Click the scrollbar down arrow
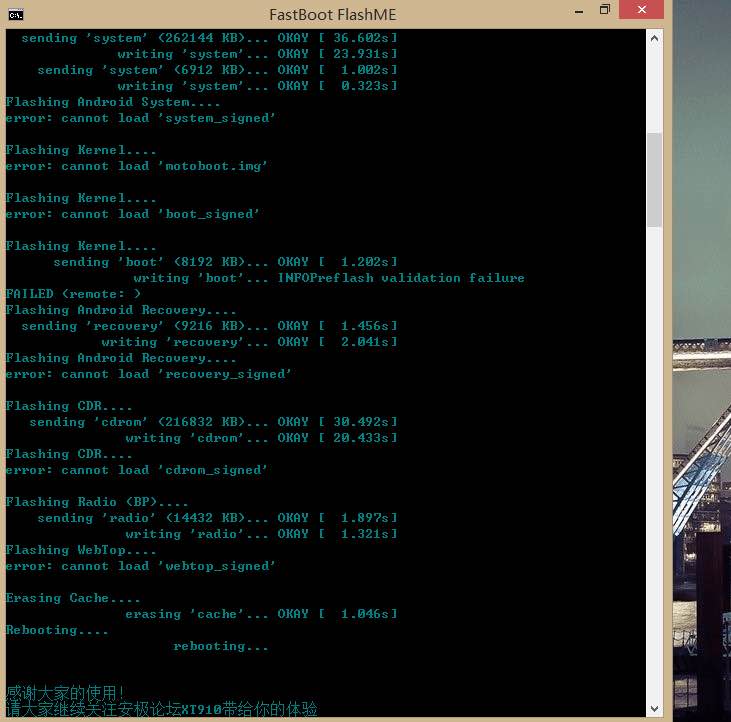This screenshot has height=722, width=731. coord(655,708)
